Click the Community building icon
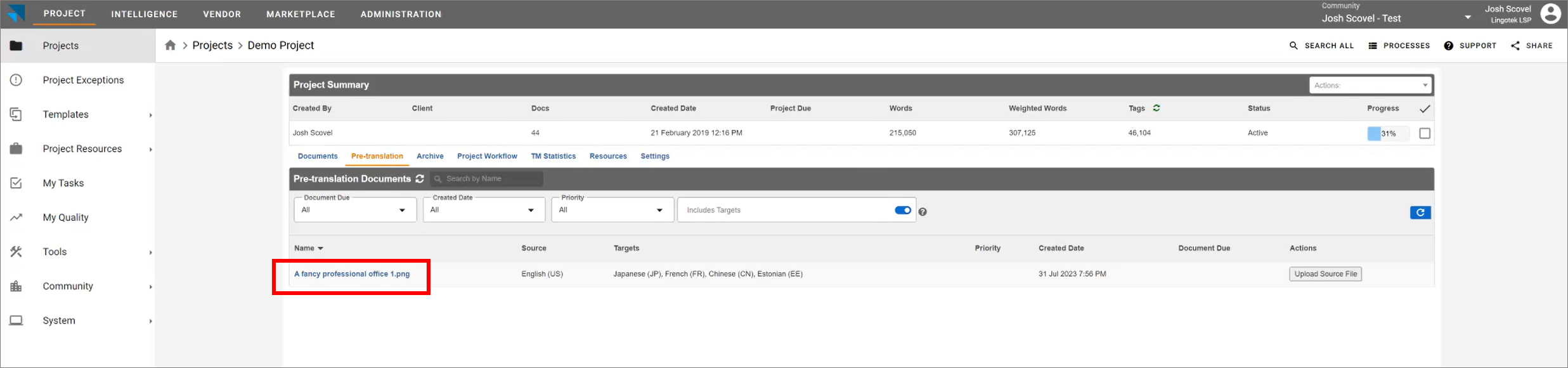This screenshot has height=368, width=1568. tap(16, 286)
